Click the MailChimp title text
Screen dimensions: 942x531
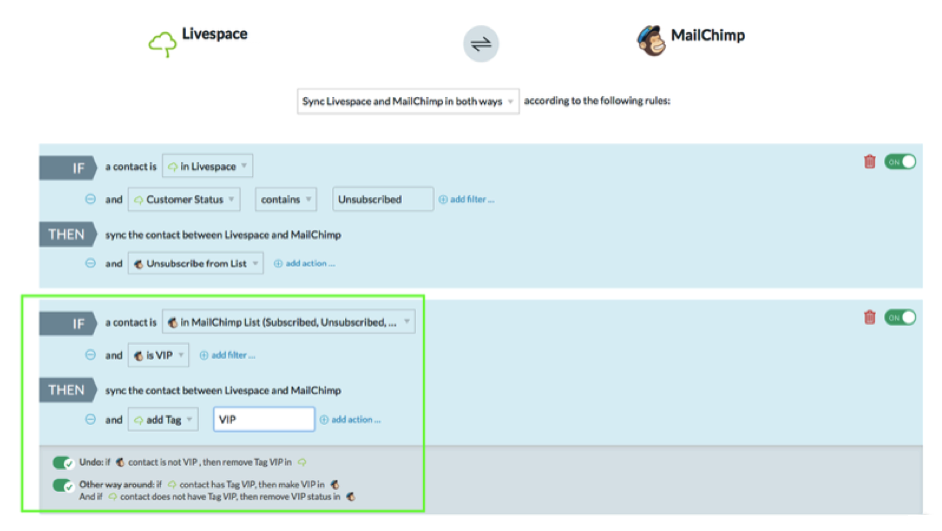[x=708, y=35]
